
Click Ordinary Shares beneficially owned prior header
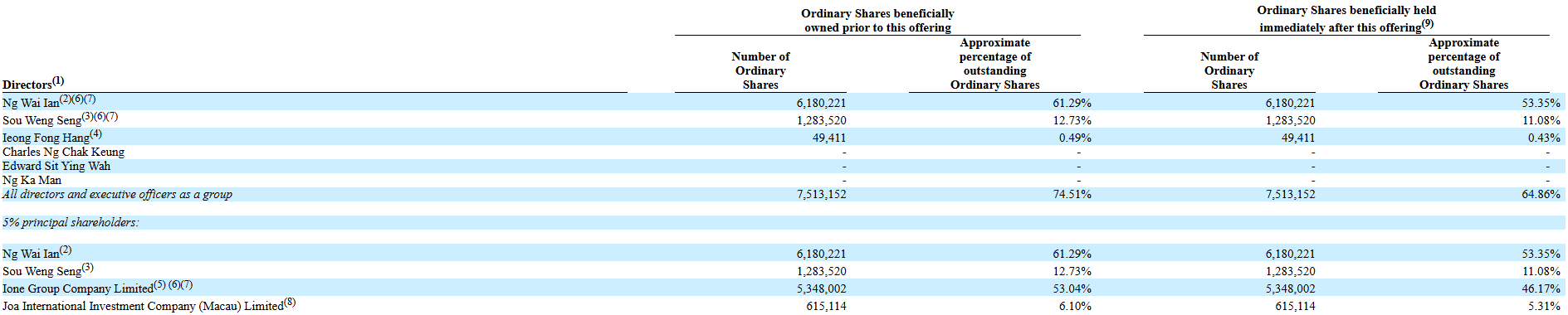click(877, 21)
